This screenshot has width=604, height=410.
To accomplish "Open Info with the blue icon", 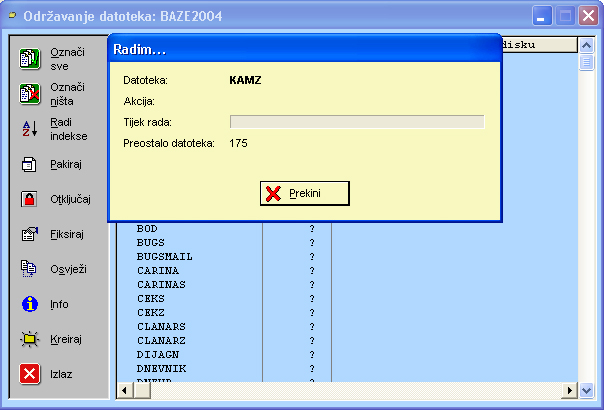I will [x=30, y=304].
